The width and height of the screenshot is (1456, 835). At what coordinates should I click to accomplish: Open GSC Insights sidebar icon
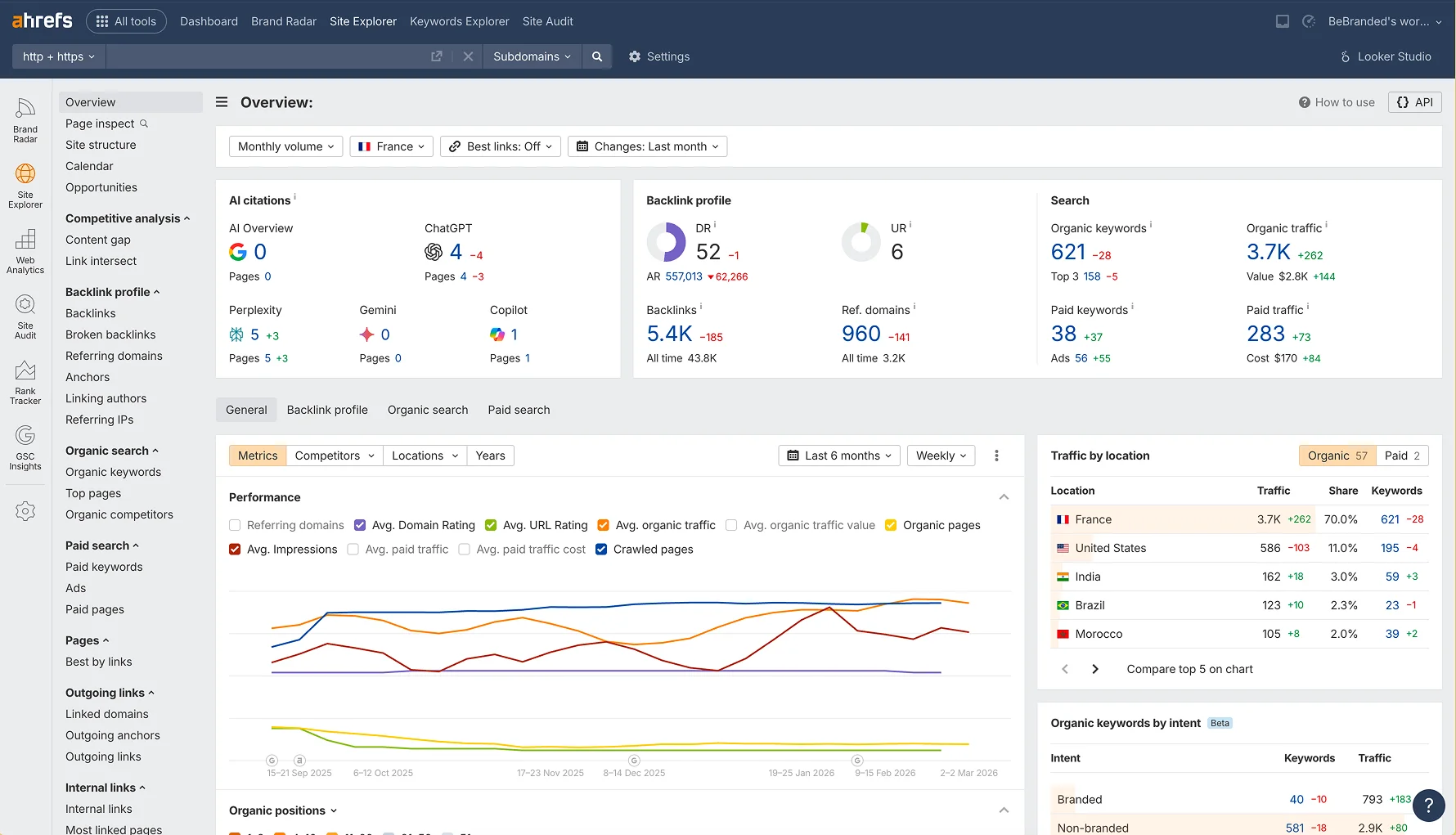pyautogui.click(x=25, y=447)
